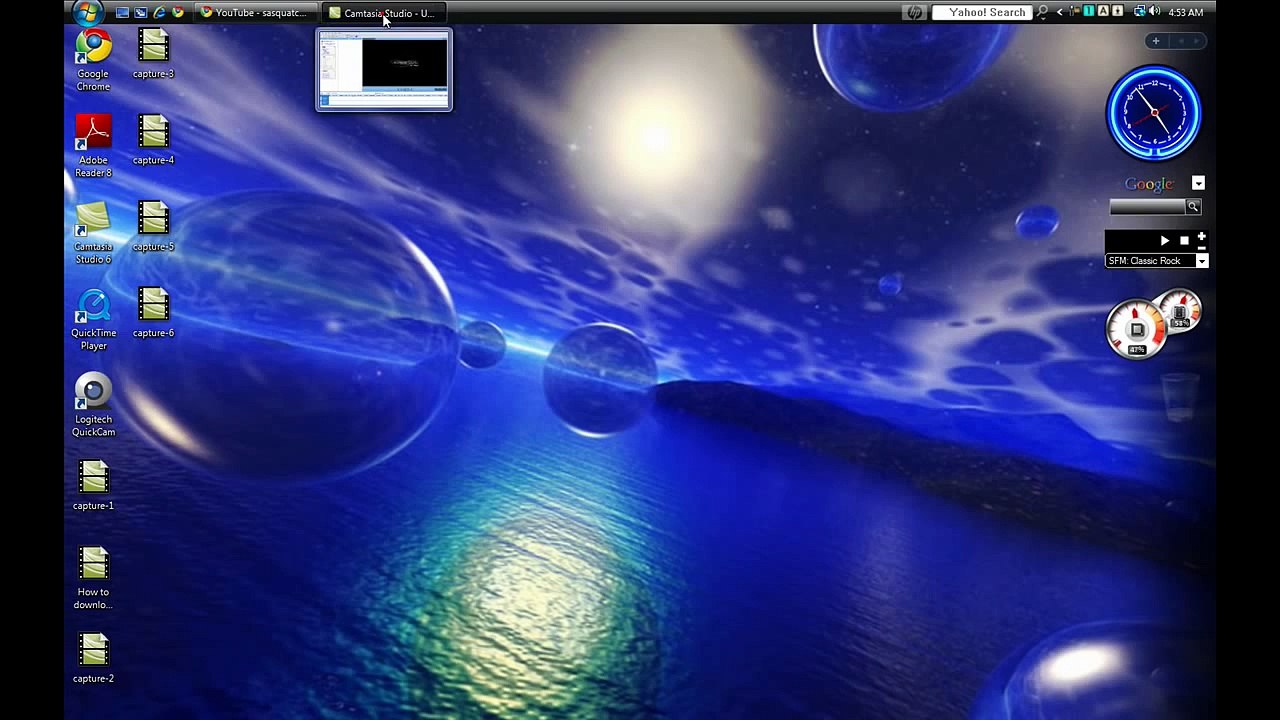1280x720 pixels.
Task: Open Google Chrome desktop shortcut
Action: 93,60
